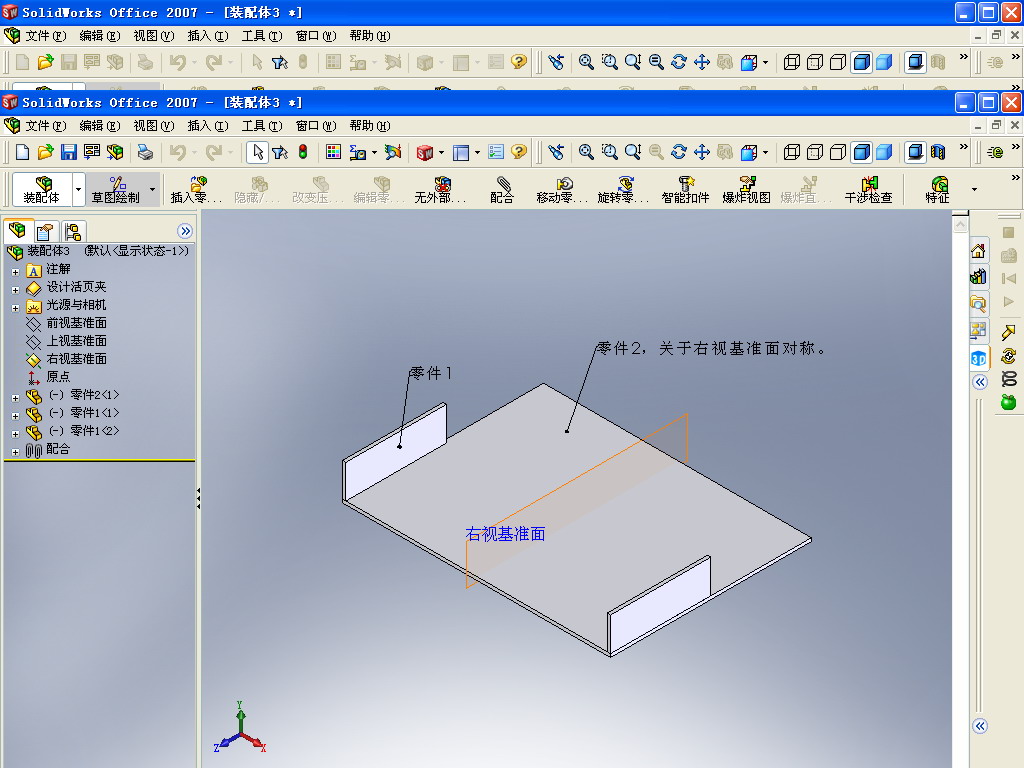Open 视图(V) menu in back window

point(154,35)
